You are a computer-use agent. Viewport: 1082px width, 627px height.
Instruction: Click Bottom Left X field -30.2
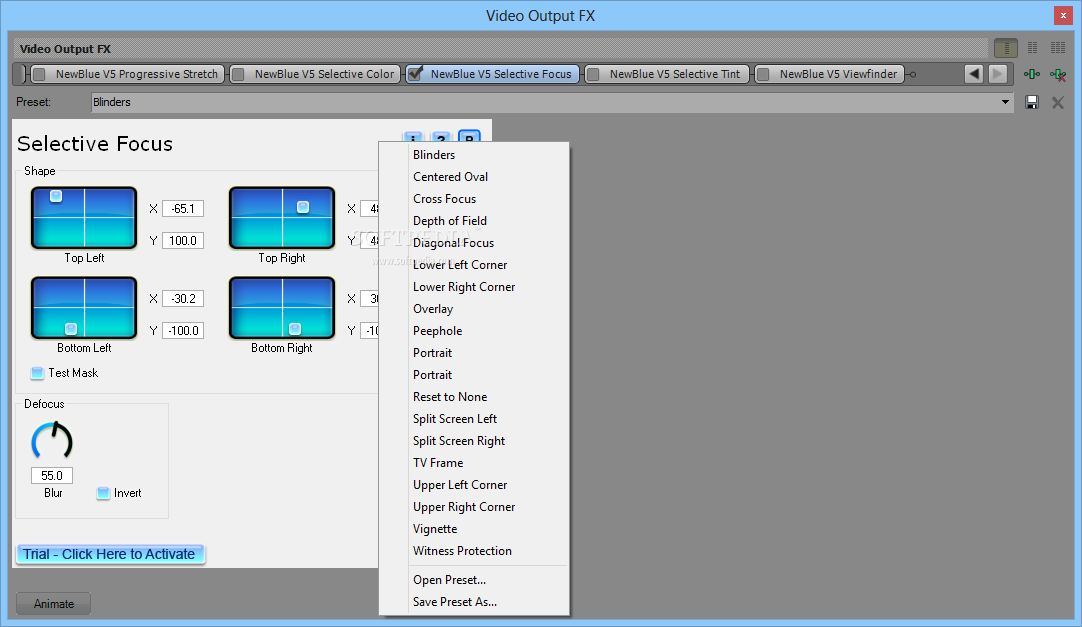(x=183, y=299)
